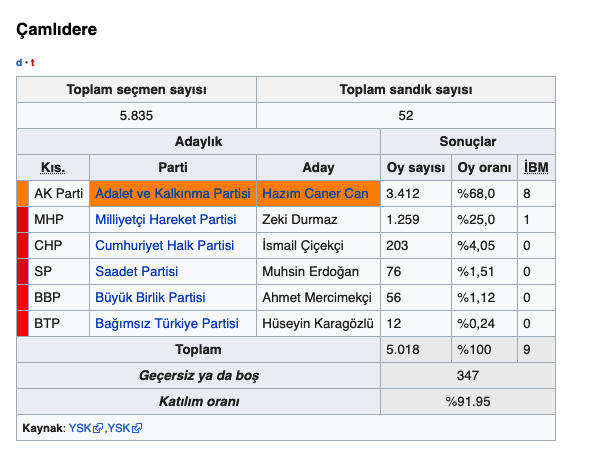Click the MHP row color swatch

tap(22, 219)
